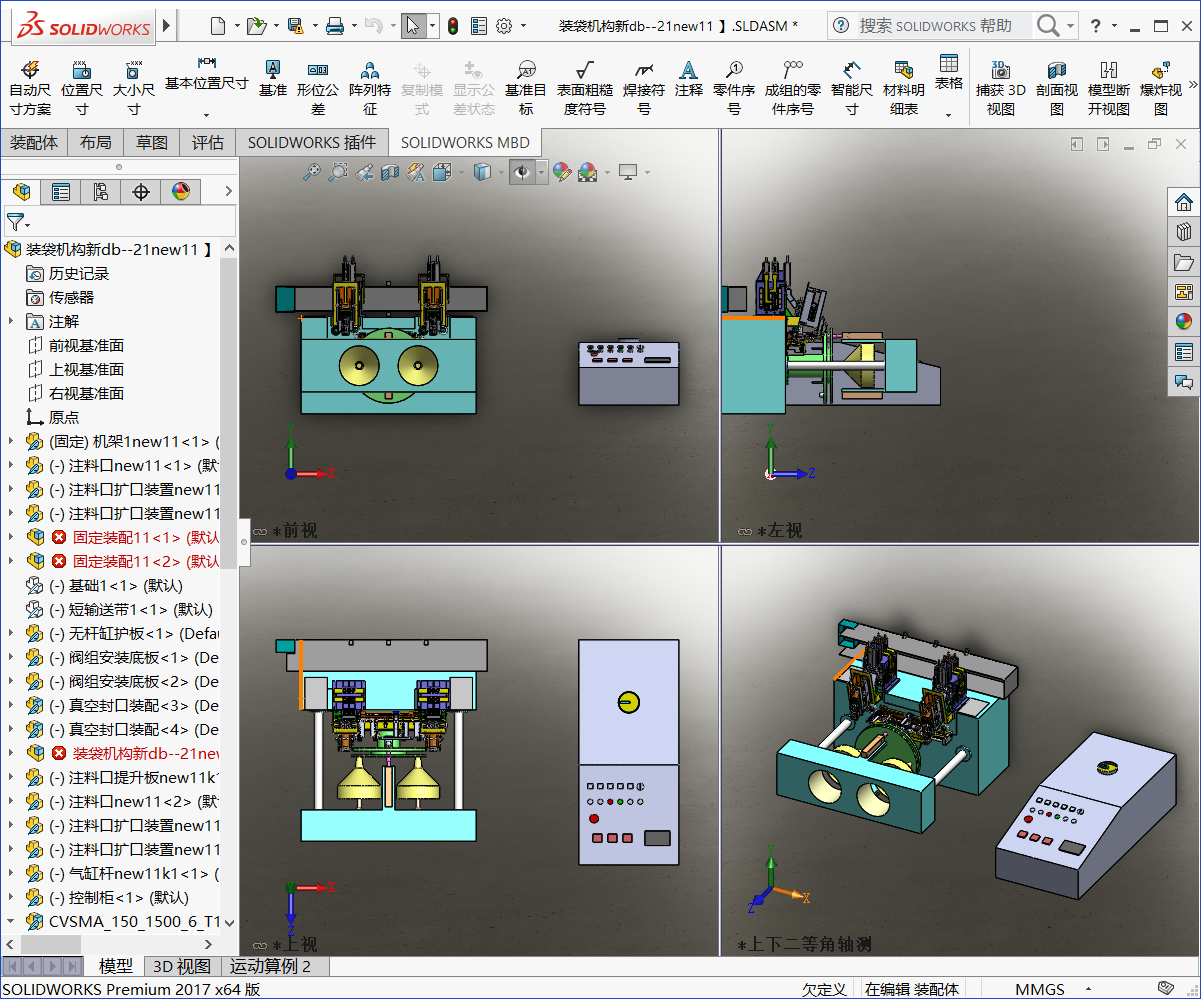Click the Apply Scene icon
Viewport: 1201px width, 999px height.
point(586,172)
